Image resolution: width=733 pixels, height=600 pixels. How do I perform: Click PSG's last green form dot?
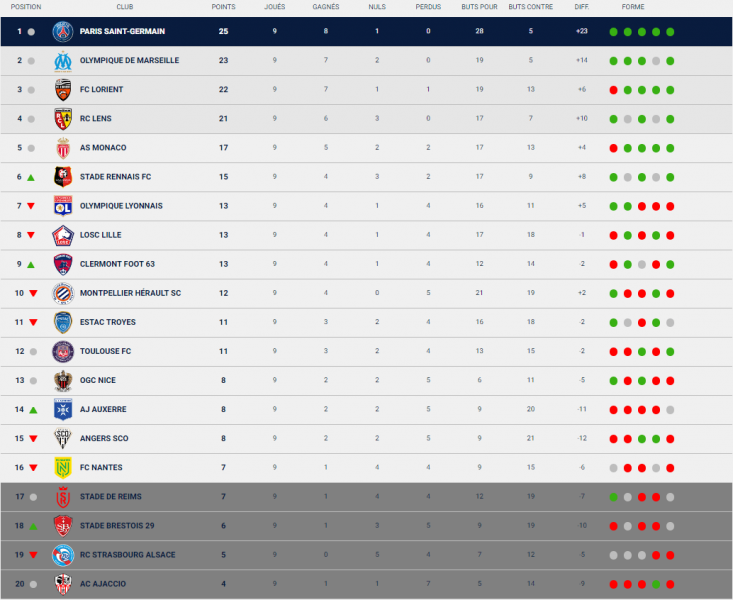coord(670,32)
